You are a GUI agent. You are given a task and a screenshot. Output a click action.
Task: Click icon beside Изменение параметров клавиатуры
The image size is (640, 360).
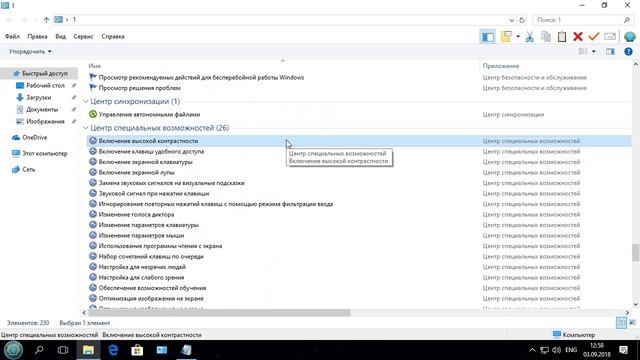pos(93,224)
